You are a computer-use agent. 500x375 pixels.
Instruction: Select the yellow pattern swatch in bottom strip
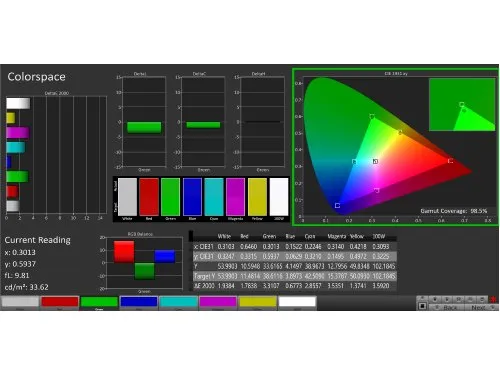257,302
